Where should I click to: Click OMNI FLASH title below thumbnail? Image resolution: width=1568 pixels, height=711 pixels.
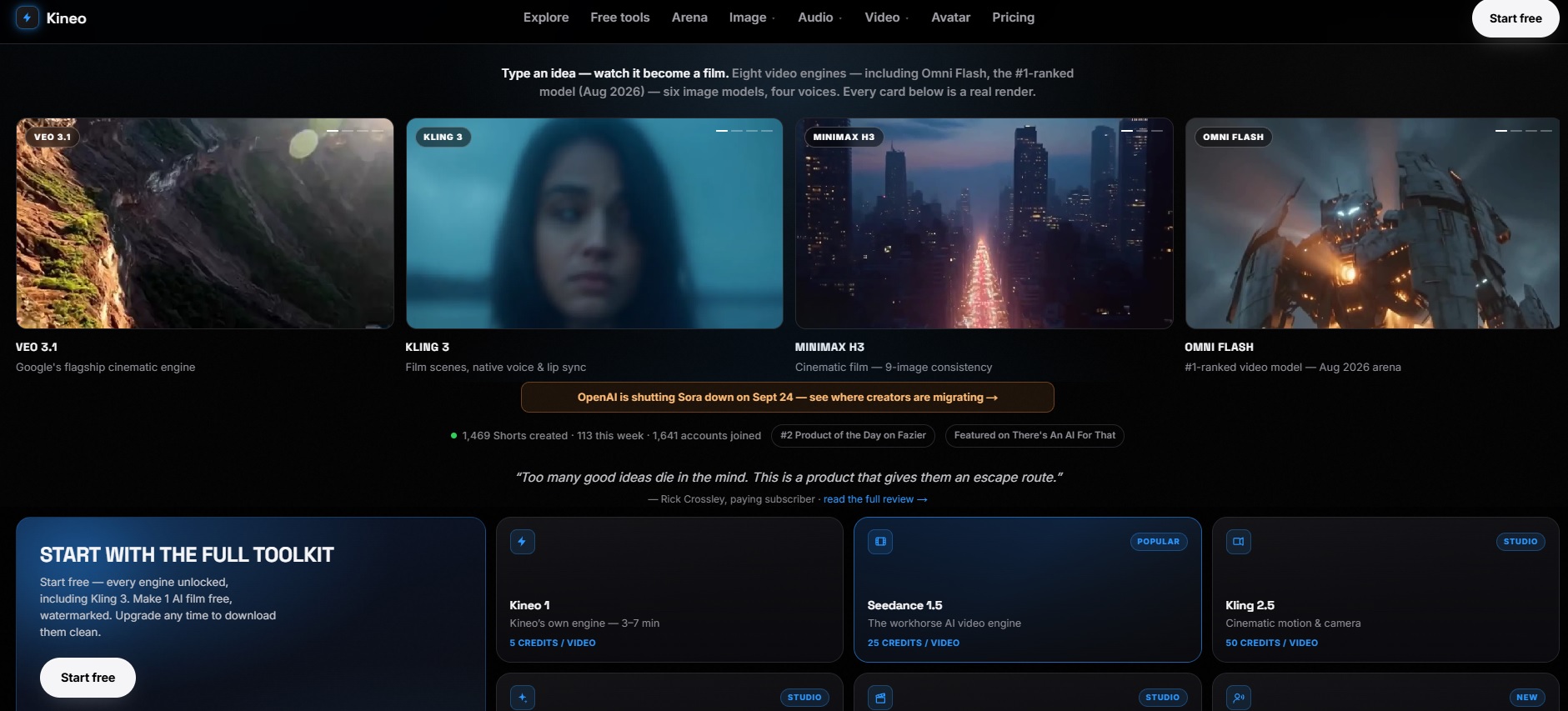coord(1219,347)
